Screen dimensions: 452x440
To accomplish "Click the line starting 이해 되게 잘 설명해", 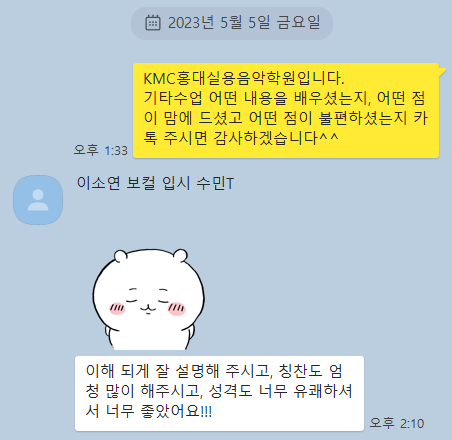I will pyautogui.click(x=214, y=371).
